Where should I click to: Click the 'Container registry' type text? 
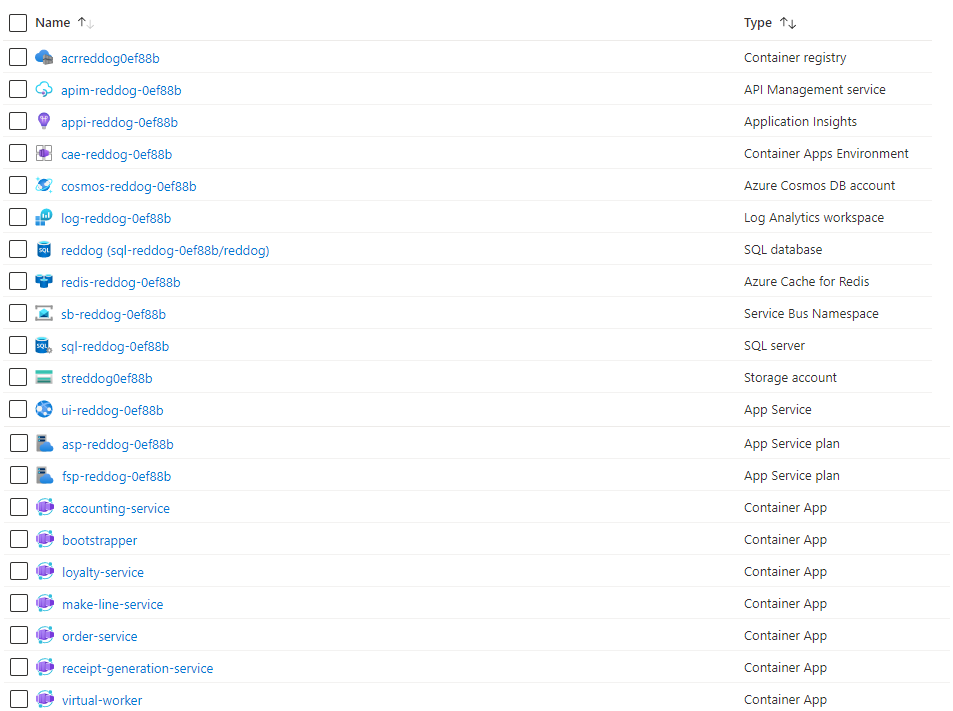(x=794, y=58)
